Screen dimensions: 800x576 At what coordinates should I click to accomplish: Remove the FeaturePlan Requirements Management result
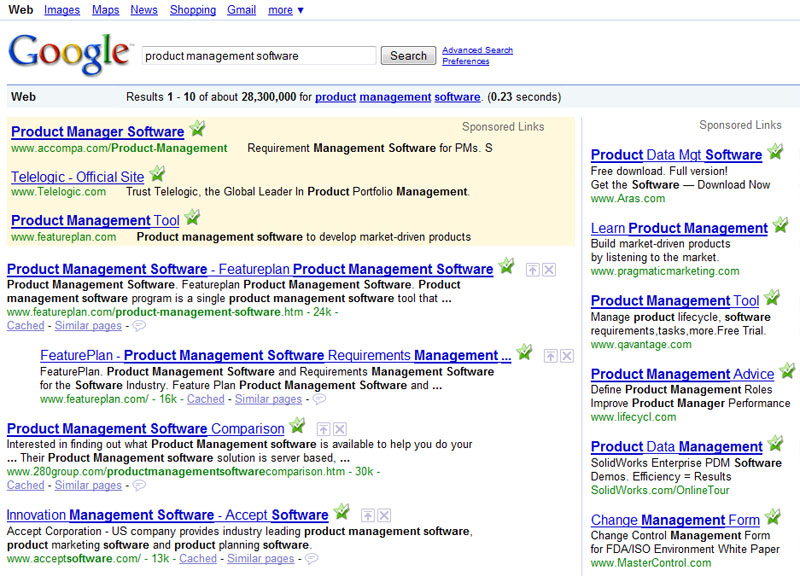click(x=567, y=355)
